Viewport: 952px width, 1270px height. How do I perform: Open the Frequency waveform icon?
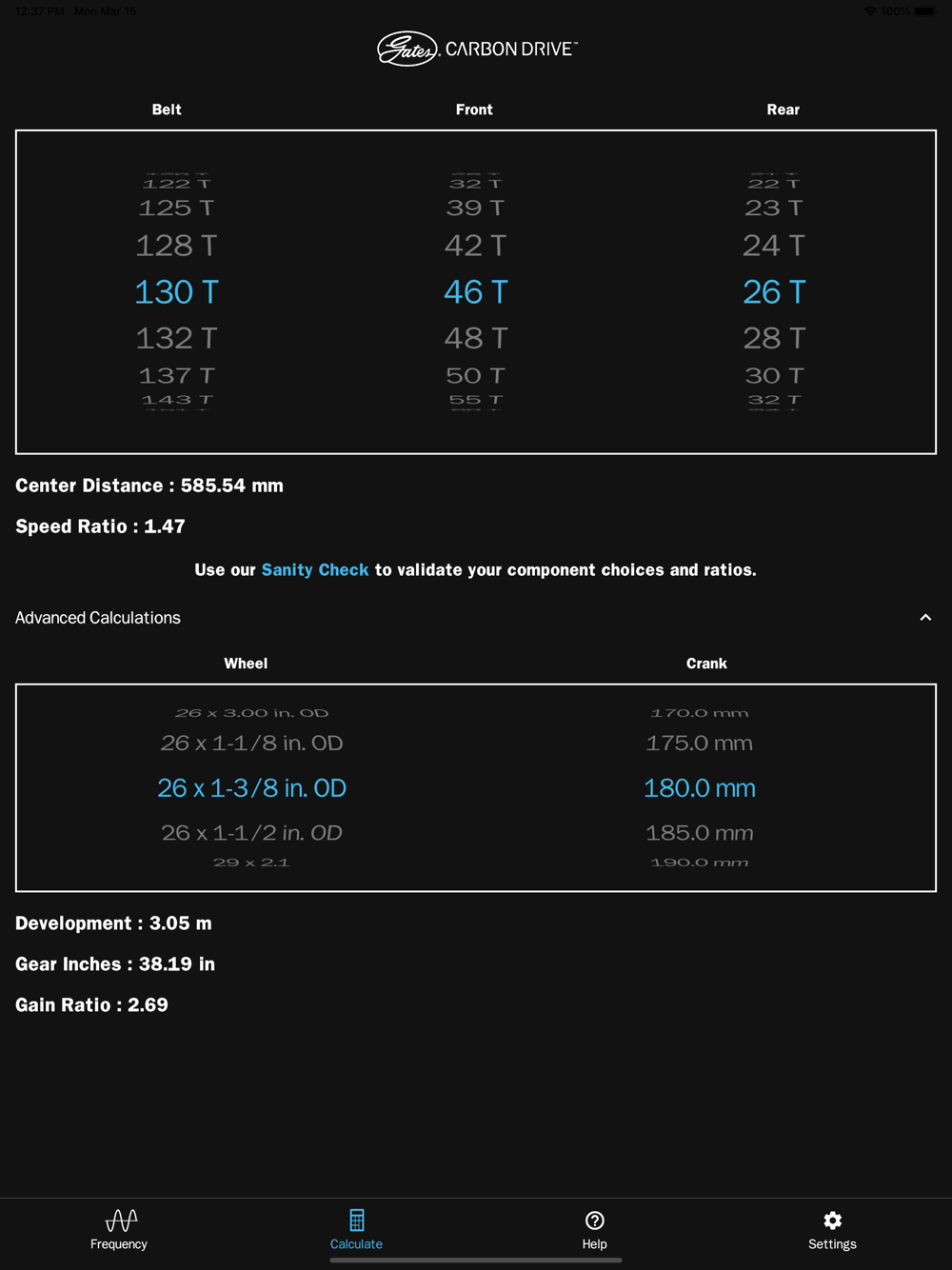120,1220
